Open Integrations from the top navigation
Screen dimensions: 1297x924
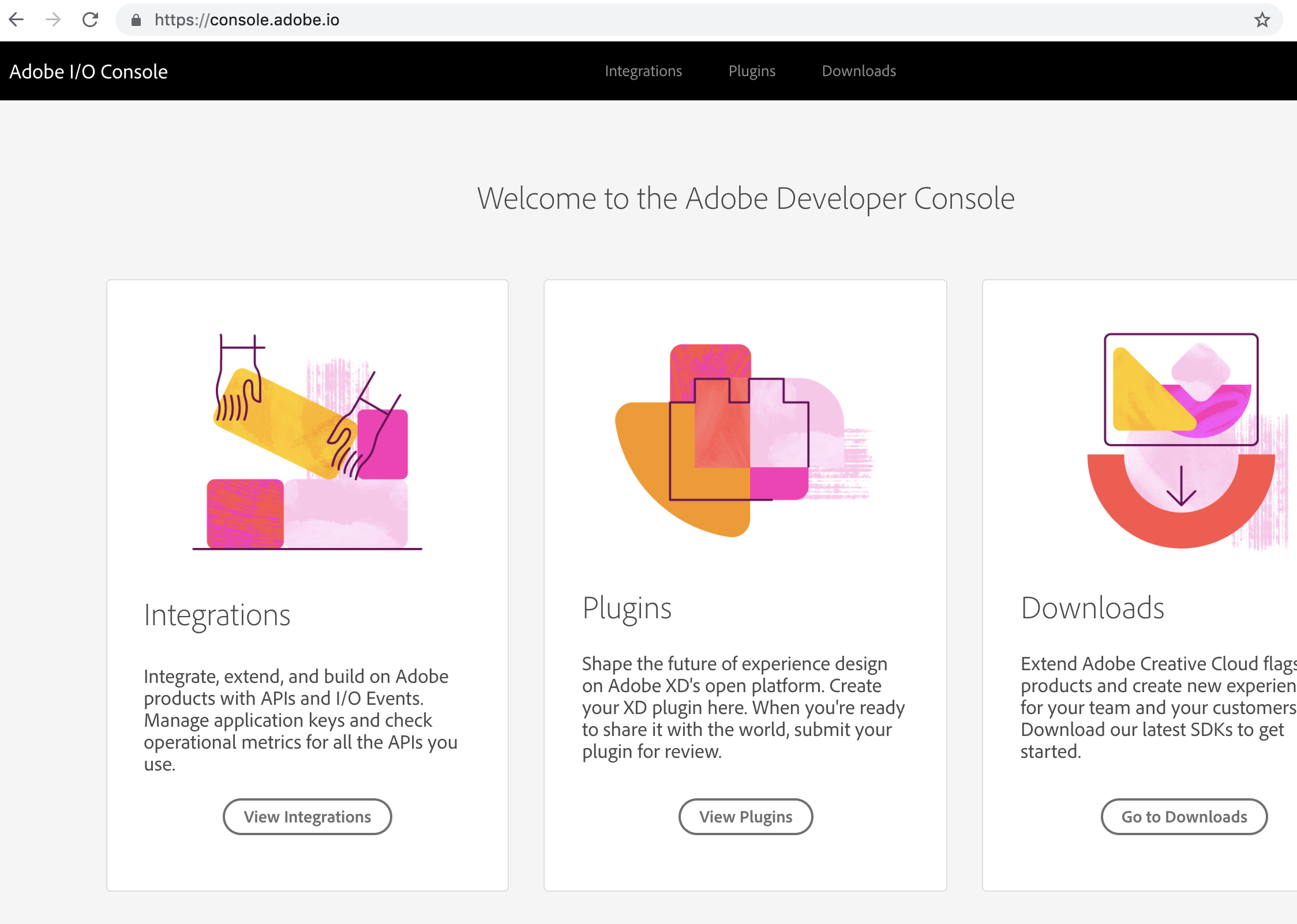pyautogui.click(x=643, y=70)
